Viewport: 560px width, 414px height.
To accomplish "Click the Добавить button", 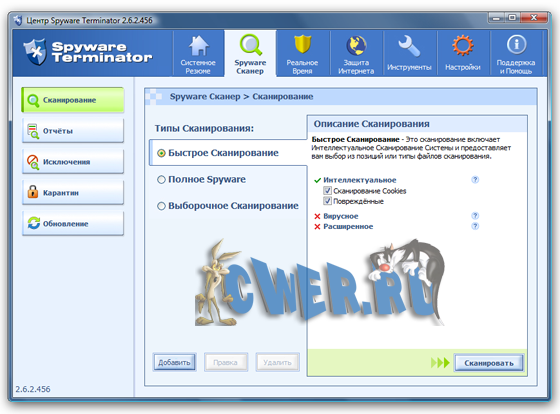I will tap(174, 362).
